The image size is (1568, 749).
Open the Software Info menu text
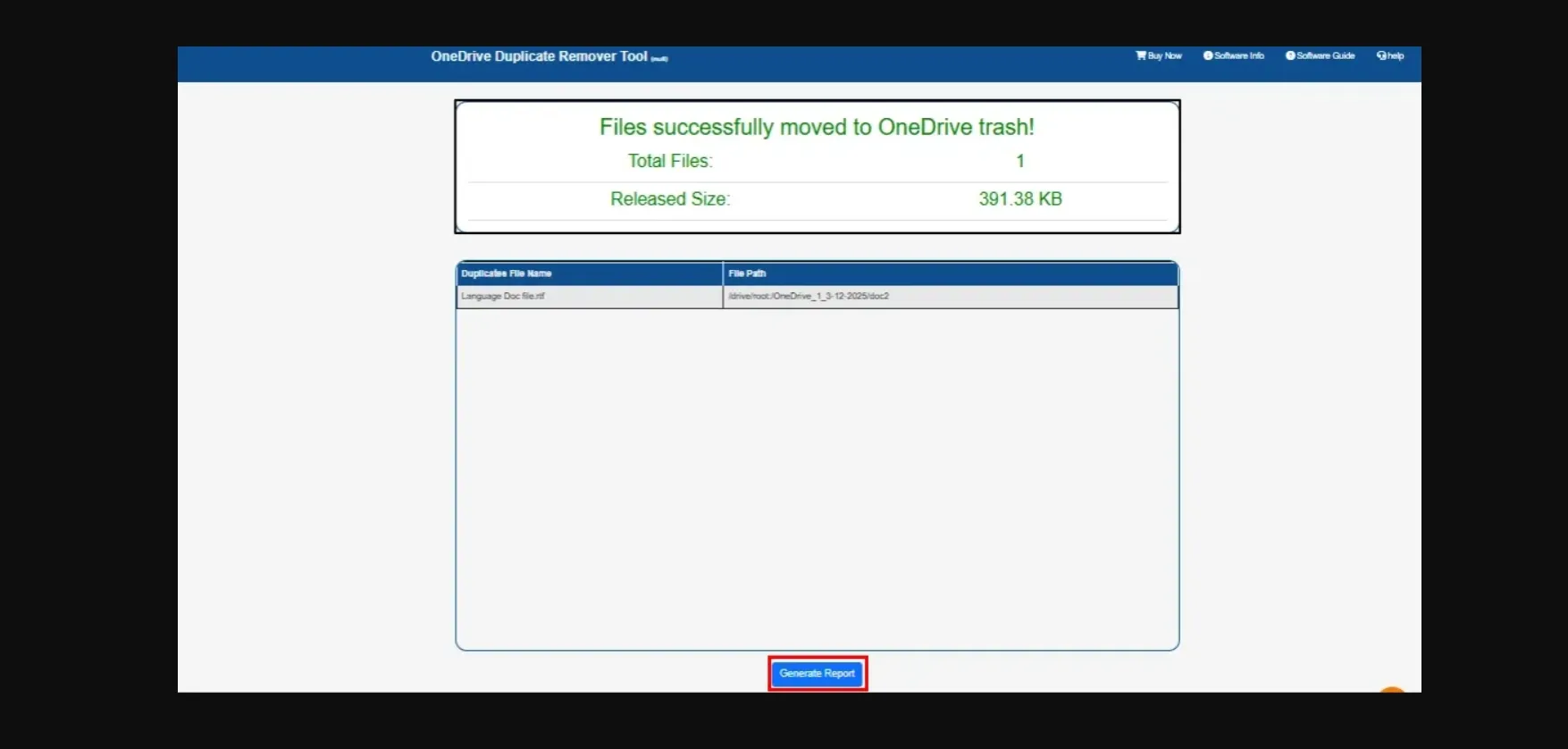1239,55
